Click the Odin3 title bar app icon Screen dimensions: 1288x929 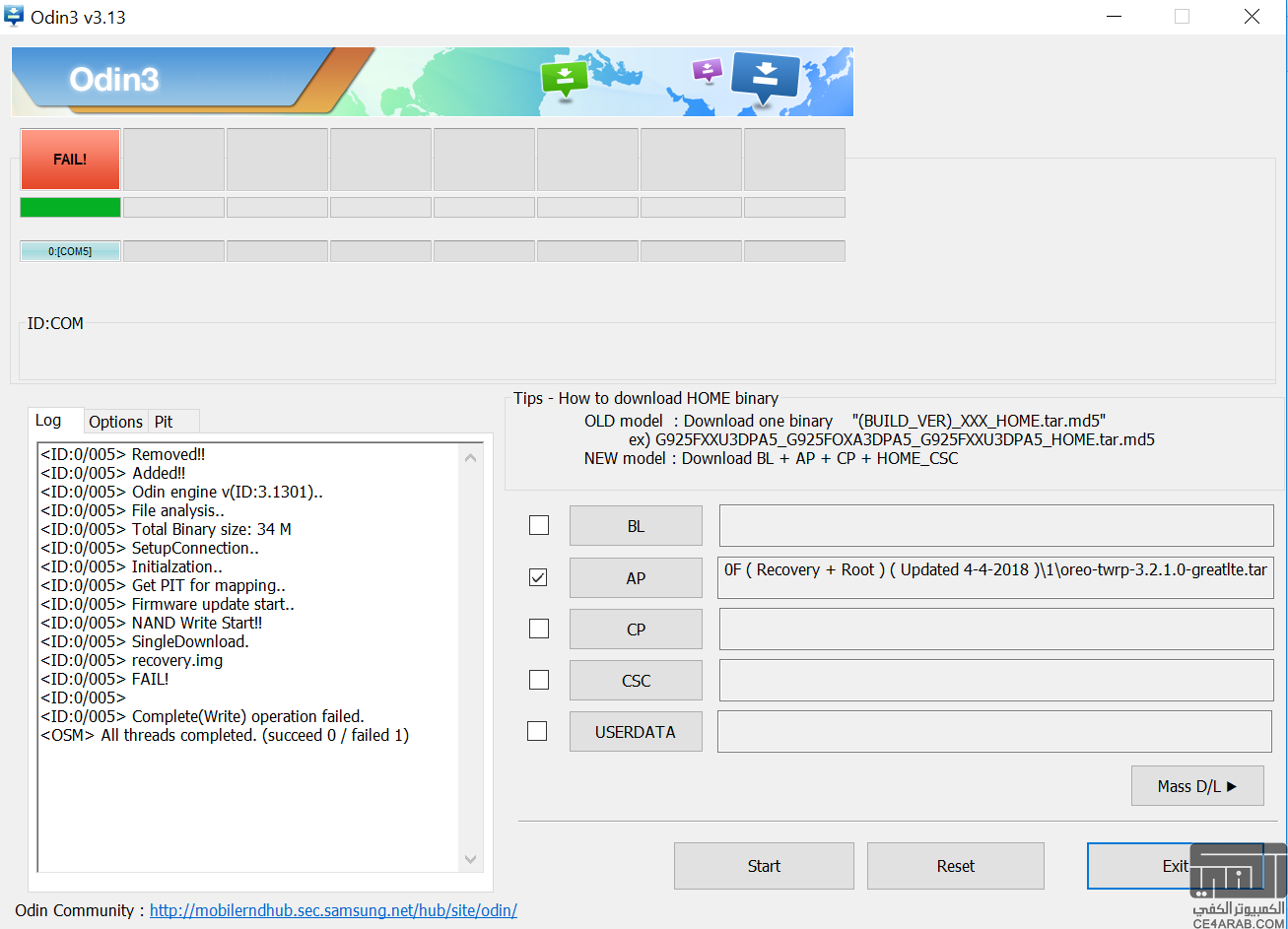coord(14,16)
